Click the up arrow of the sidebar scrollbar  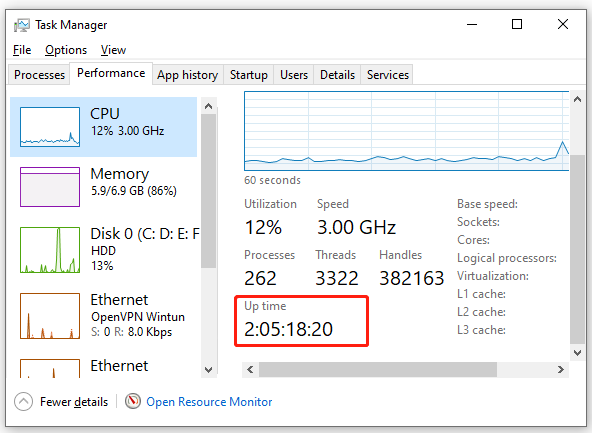click(208, 106)
